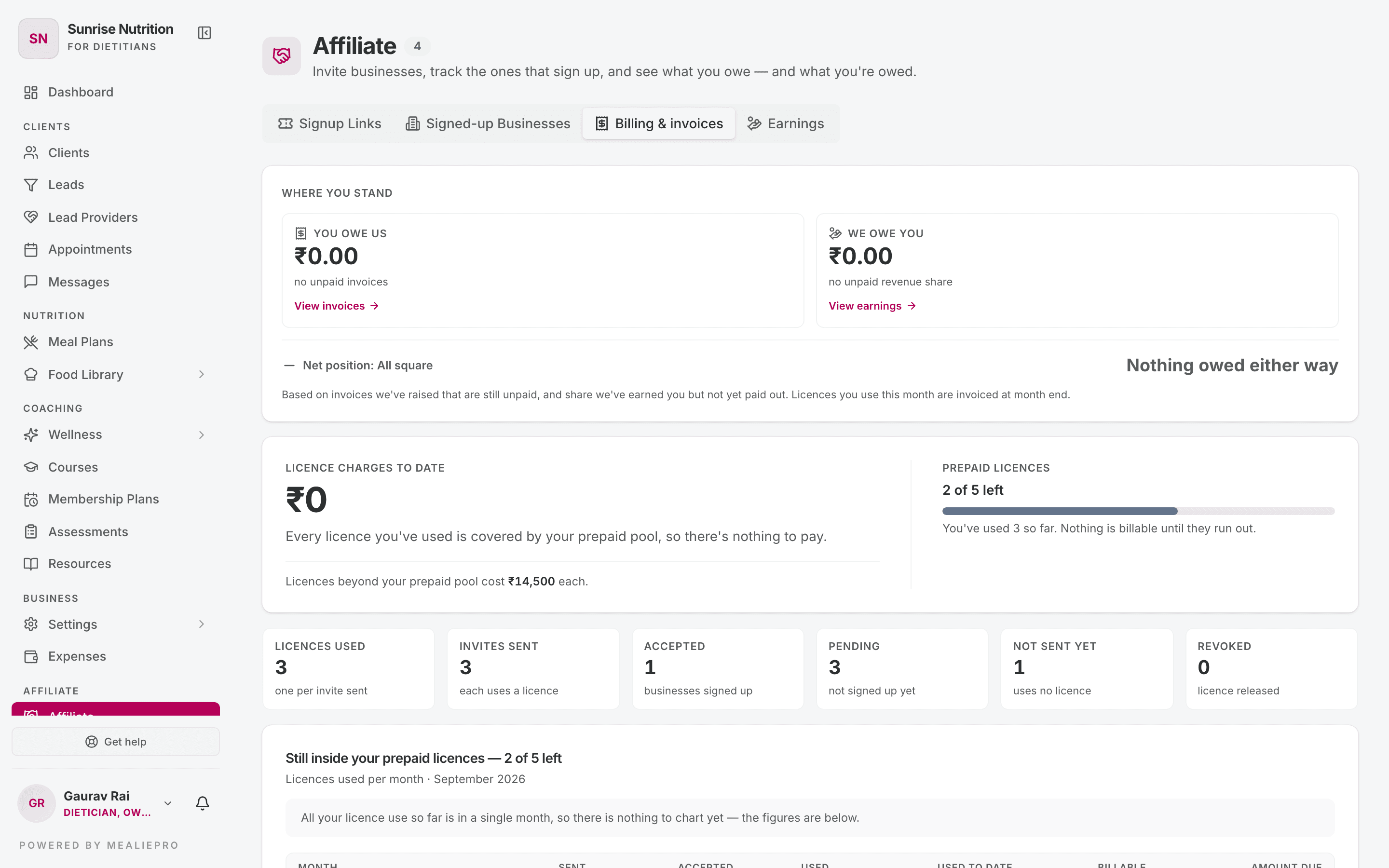The height and width of the screenshot is (868, 1389).
Task: Click the GR user avatar
Action: coord(37,803)
